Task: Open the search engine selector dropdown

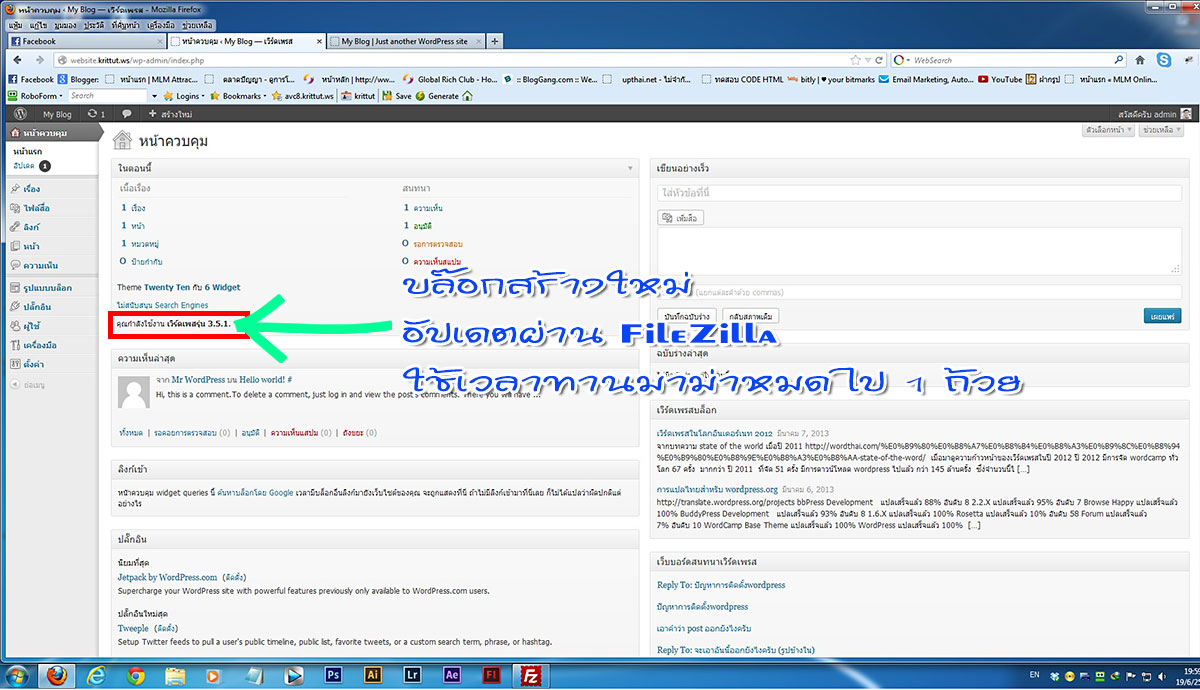Action: (902, 60)
